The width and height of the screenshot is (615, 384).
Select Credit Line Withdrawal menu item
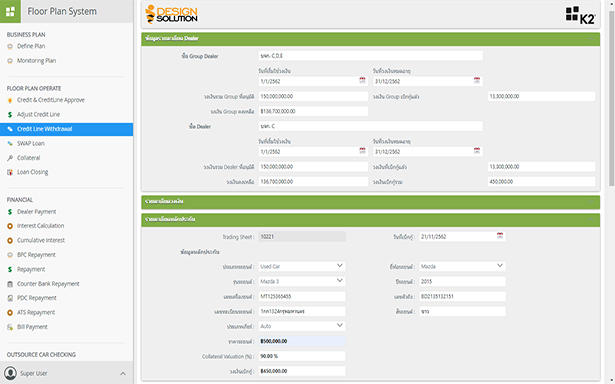click(x=66, y=129)
